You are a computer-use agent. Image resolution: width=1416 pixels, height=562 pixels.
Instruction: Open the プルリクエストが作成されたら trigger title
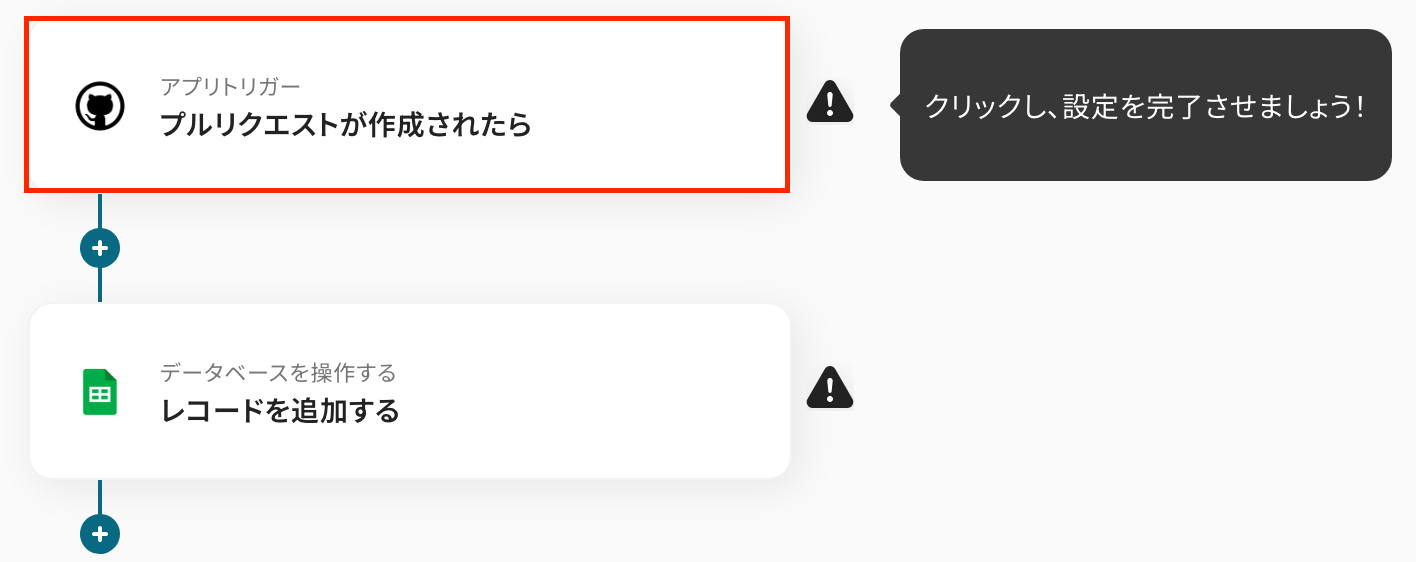pos(346,125)
